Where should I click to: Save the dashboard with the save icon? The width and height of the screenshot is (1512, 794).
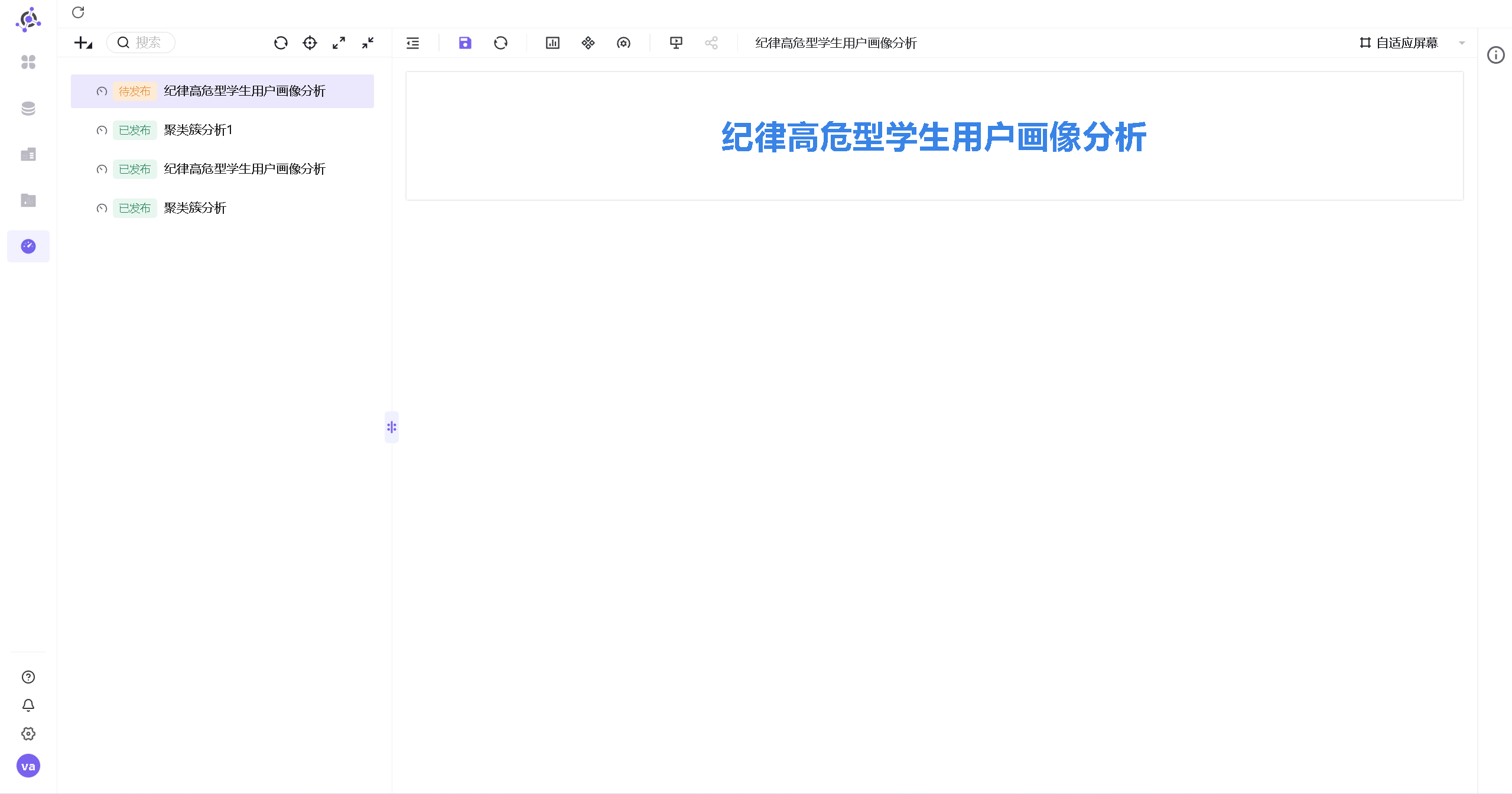coord(465,43)
